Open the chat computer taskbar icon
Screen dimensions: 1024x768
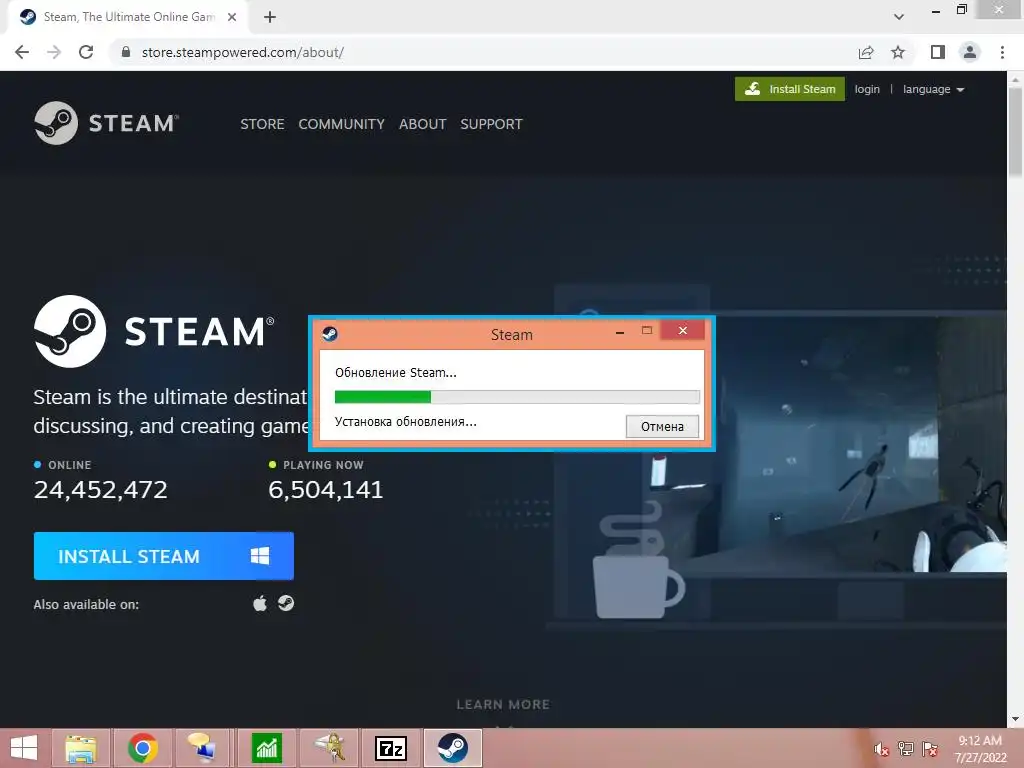203,748
